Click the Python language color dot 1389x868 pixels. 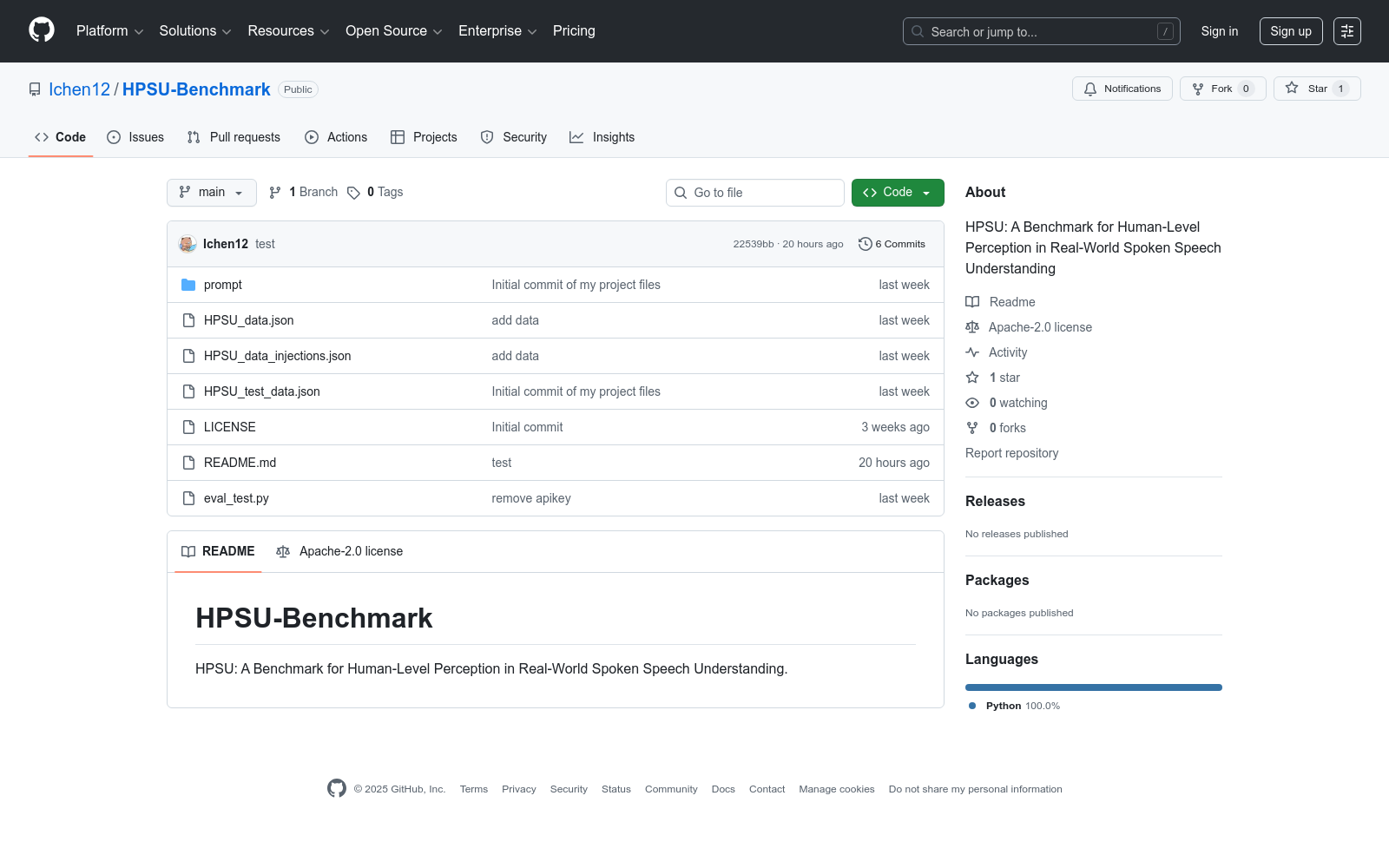(972, 706)
